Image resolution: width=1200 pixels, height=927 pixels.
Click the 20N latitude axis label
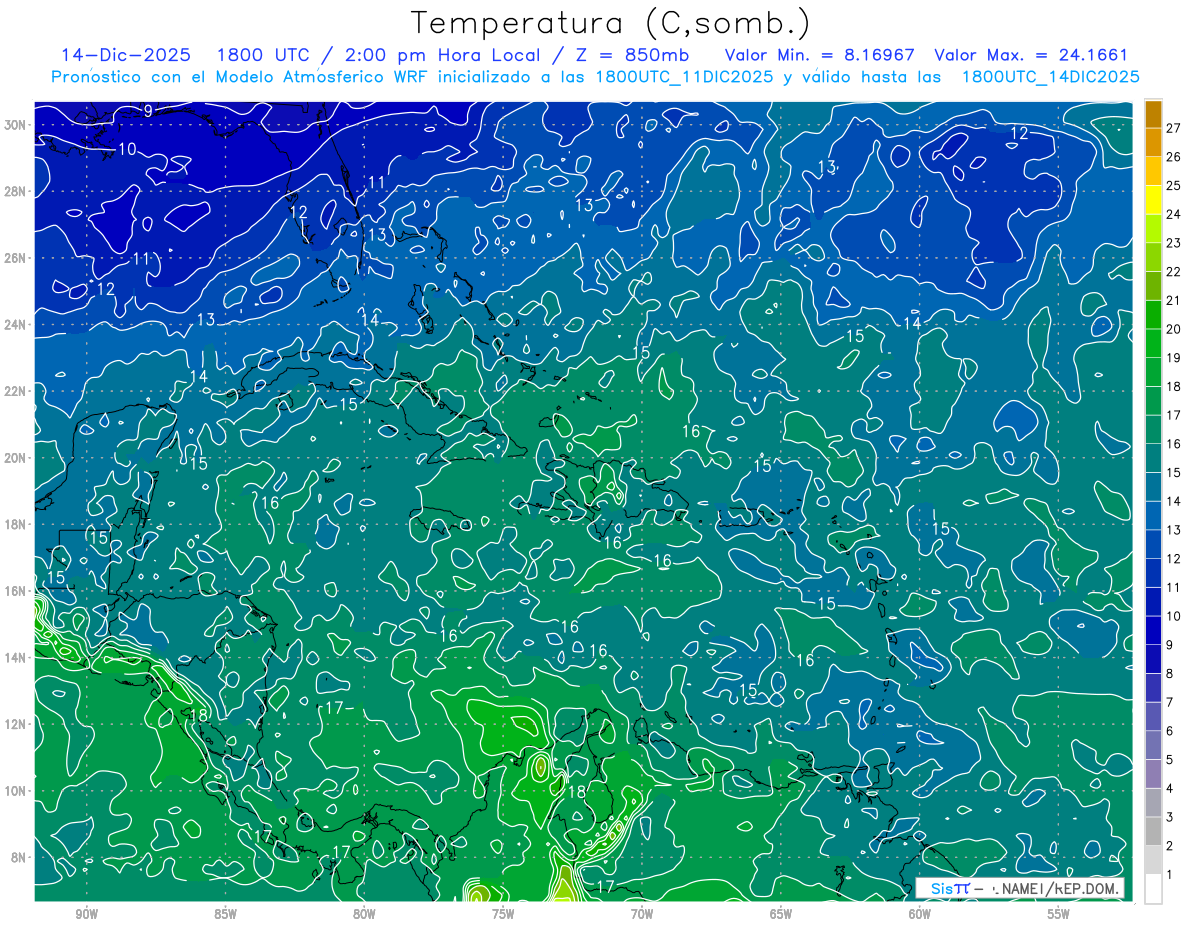coord(17,458)
